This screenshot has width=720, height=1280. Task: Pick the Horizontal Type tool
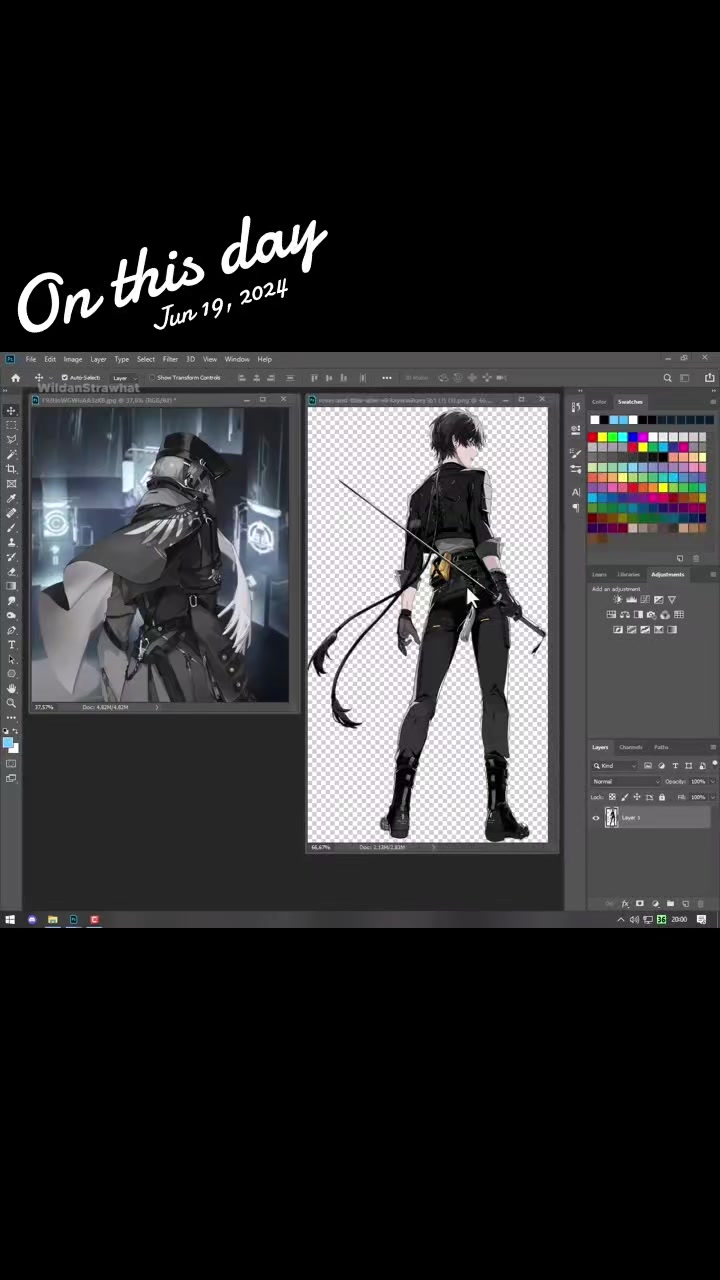click(11, 644)
